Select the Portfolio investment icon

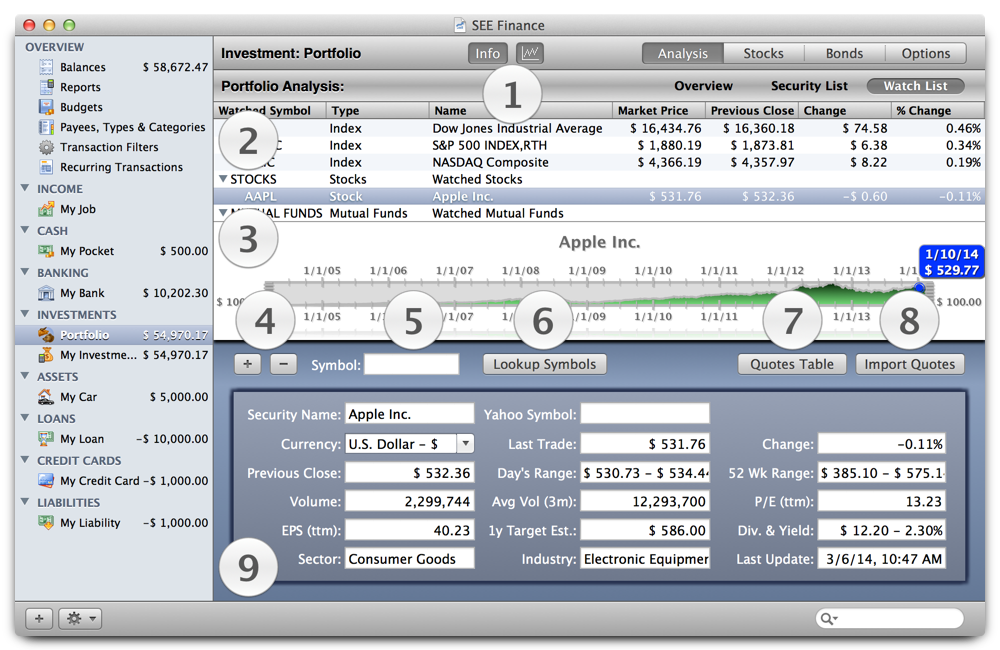point(46,334)
